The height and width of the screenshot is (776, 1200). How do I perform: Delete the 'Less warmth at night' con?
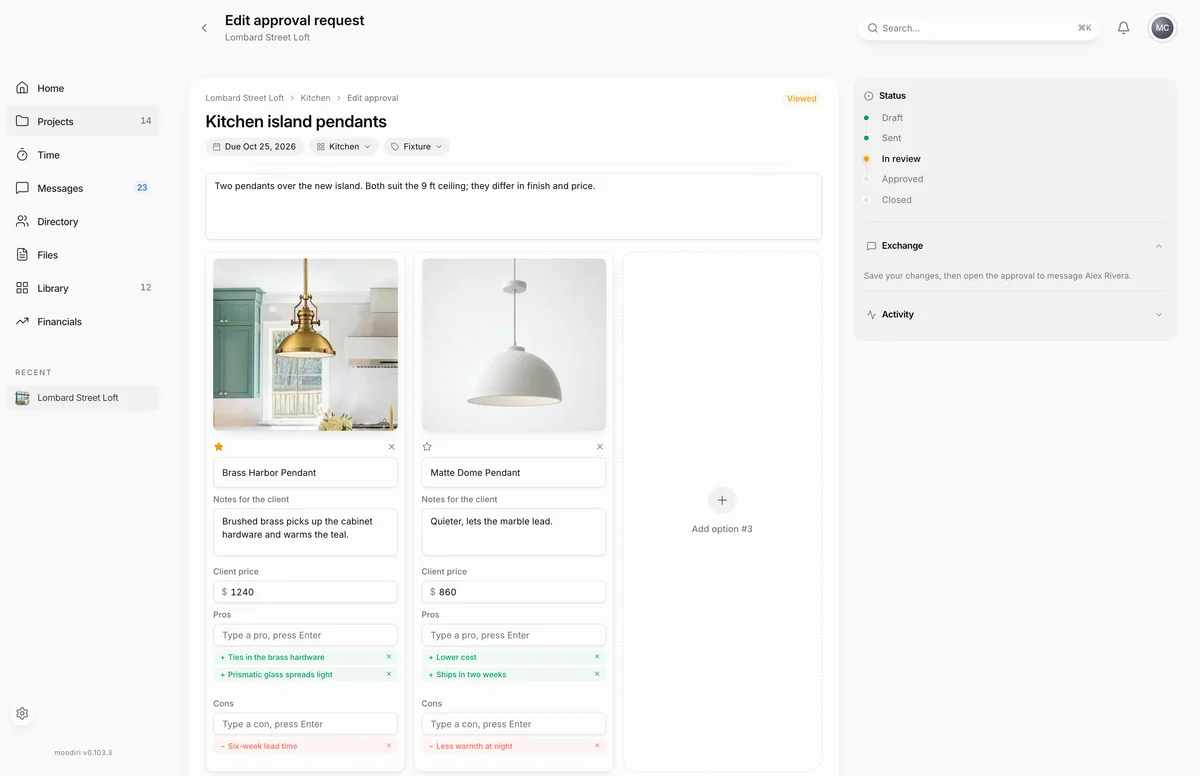[597, 746]
